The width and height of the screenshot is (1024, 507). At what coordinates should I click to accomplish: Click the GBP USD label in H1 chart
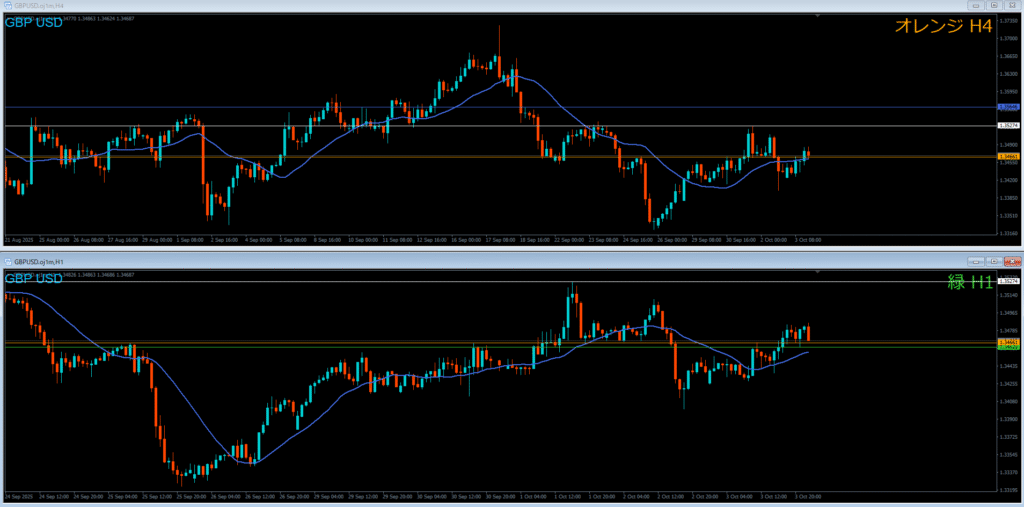click(34, 279)
